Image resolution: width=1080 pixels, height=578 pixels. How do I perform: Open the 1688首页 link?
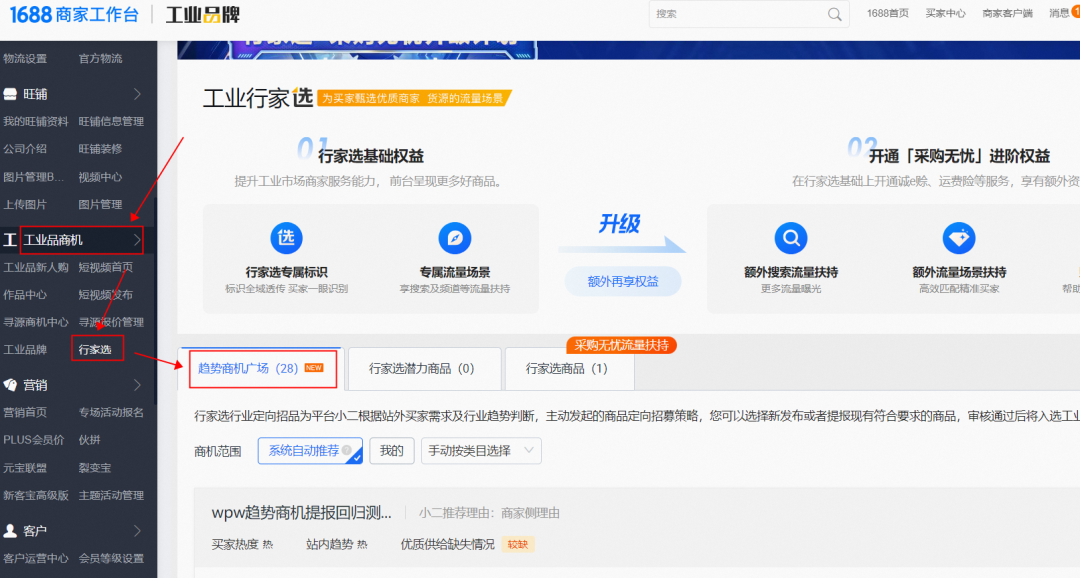[x=887, y=14]
